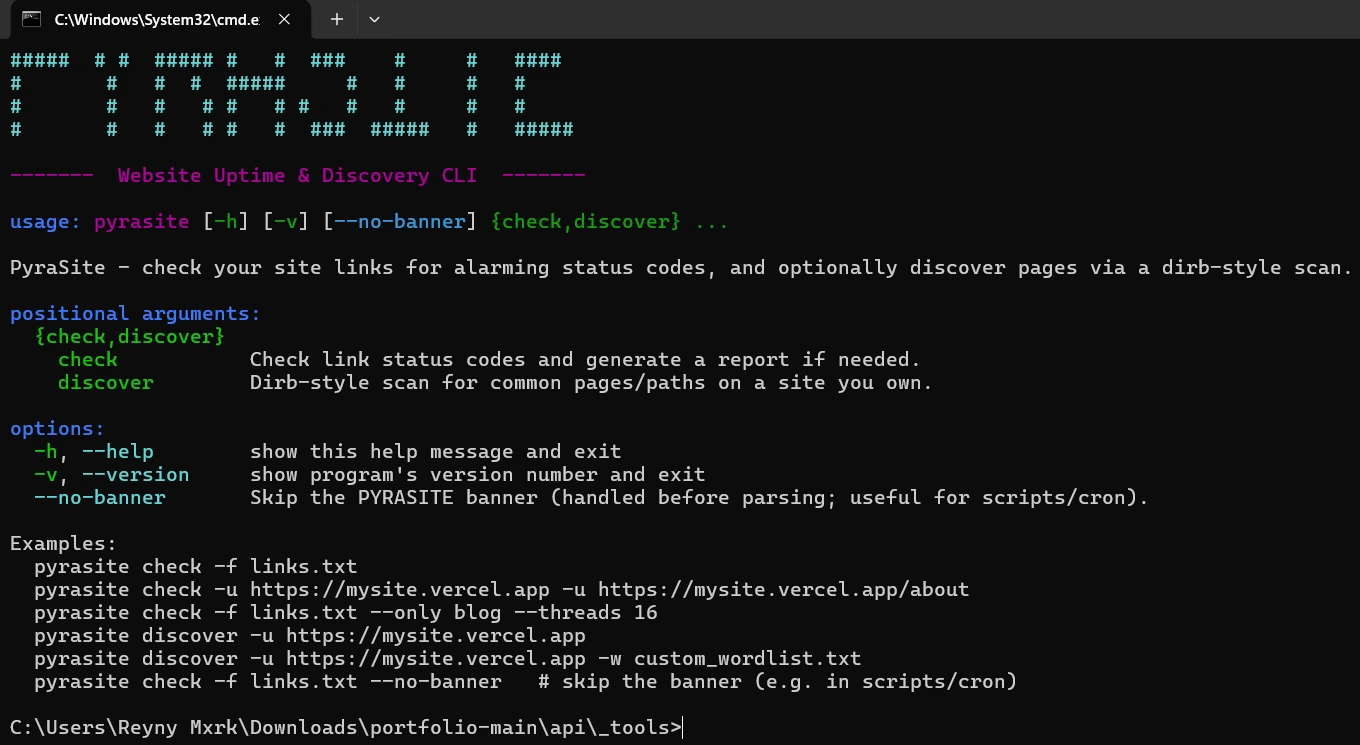The image size is (1360, 745).
Task: Click '{check,discover}' in the usage line
Action: pos(586,221)
